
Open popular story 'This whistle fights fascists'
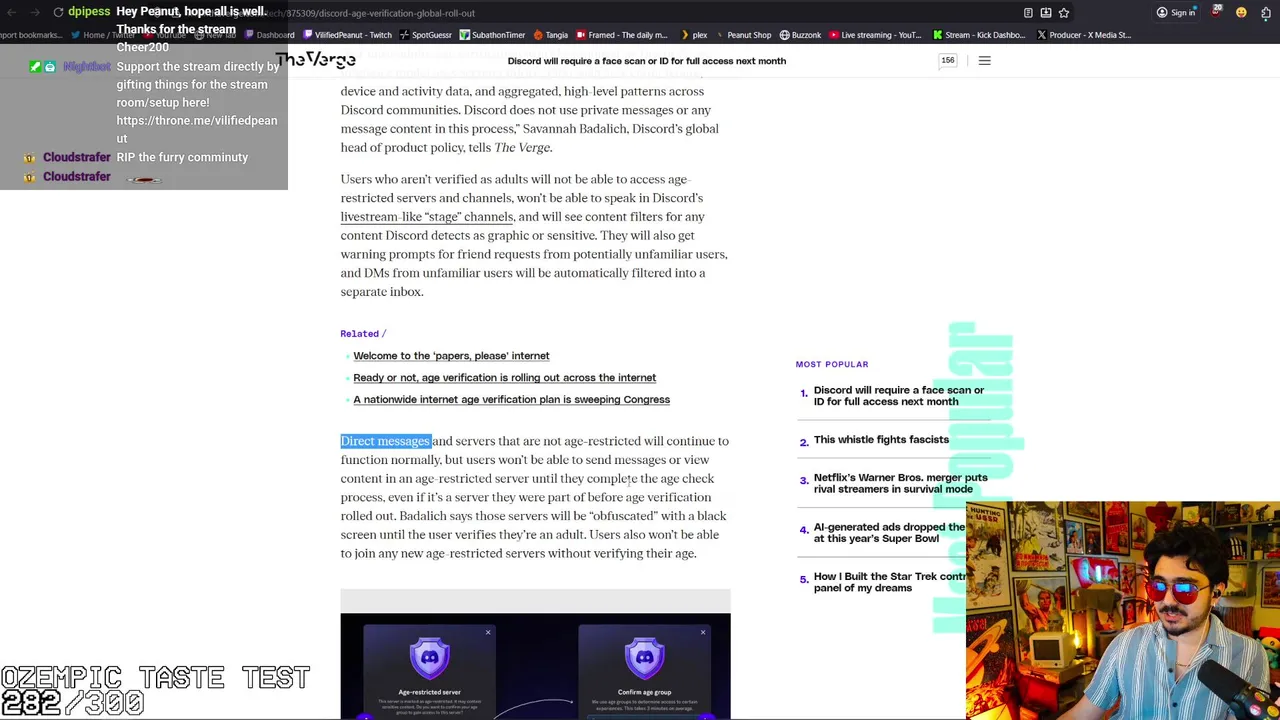[x=881, y=440]
